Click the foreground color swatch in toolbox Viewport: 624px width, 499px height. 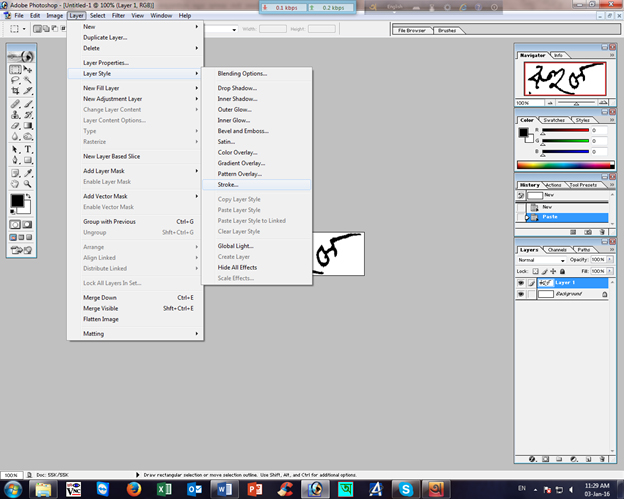pos(17,201)
